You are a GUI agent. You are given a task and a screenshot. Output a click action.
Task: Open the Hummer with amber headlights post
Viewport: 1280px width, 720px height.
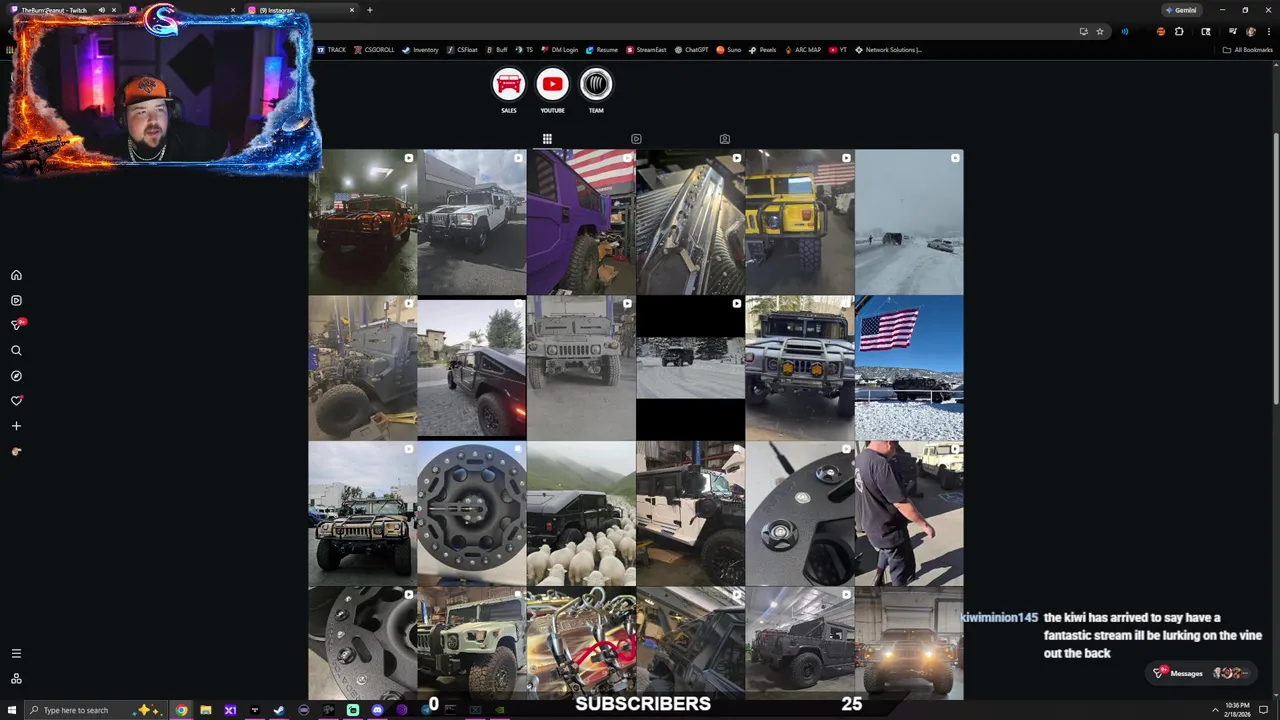tap(909, 644)
